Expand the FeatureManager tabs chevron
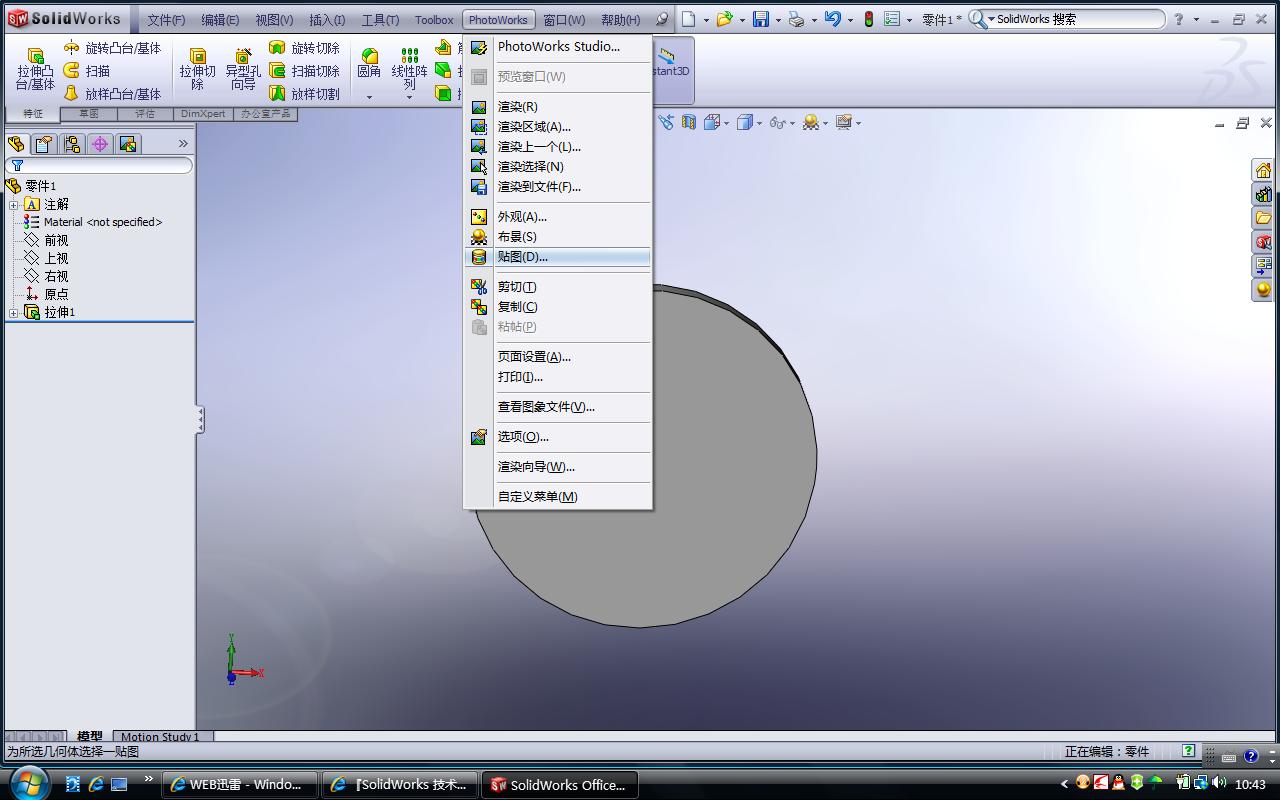 (183, 144)
